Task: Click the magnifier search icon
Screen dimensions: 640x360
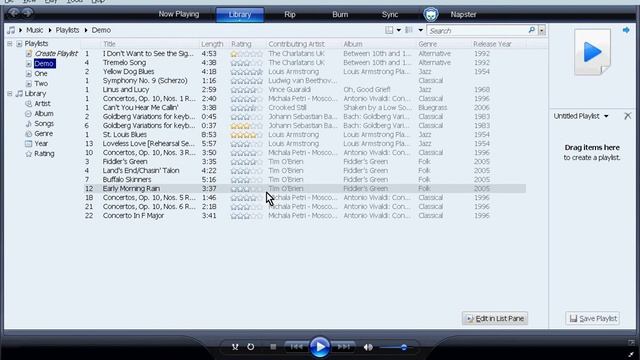Action: click(x=531, y=30)
